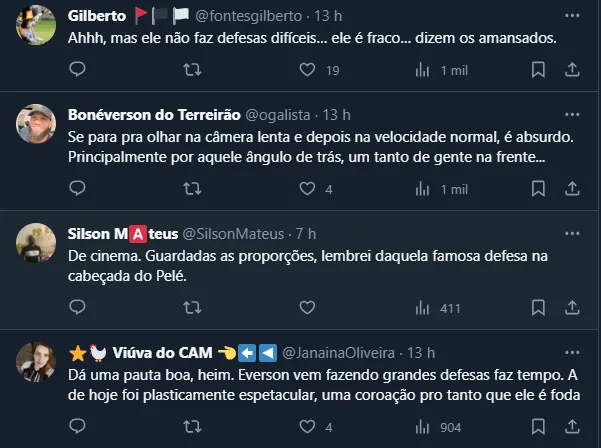Open Bonéverson do Terreirão's avatar

click(36, 123)
